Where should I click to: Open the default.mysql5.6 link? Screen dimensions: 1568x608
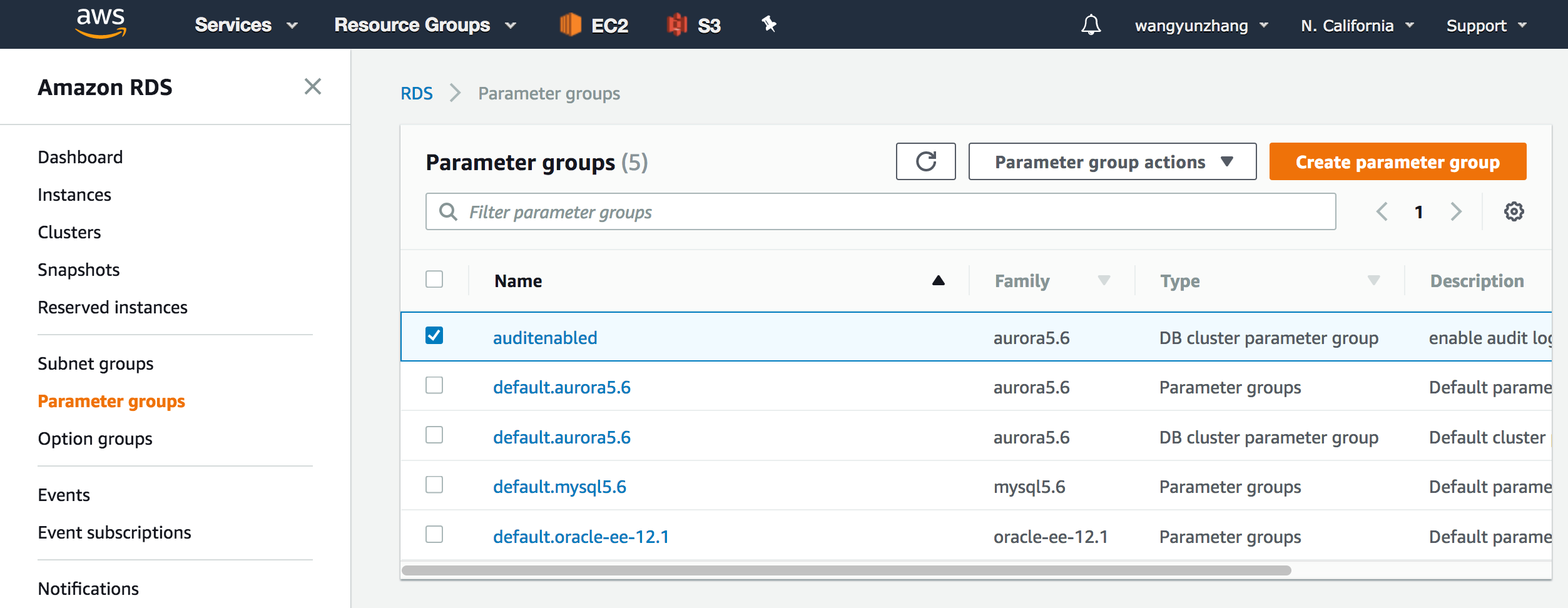point(559,487)
